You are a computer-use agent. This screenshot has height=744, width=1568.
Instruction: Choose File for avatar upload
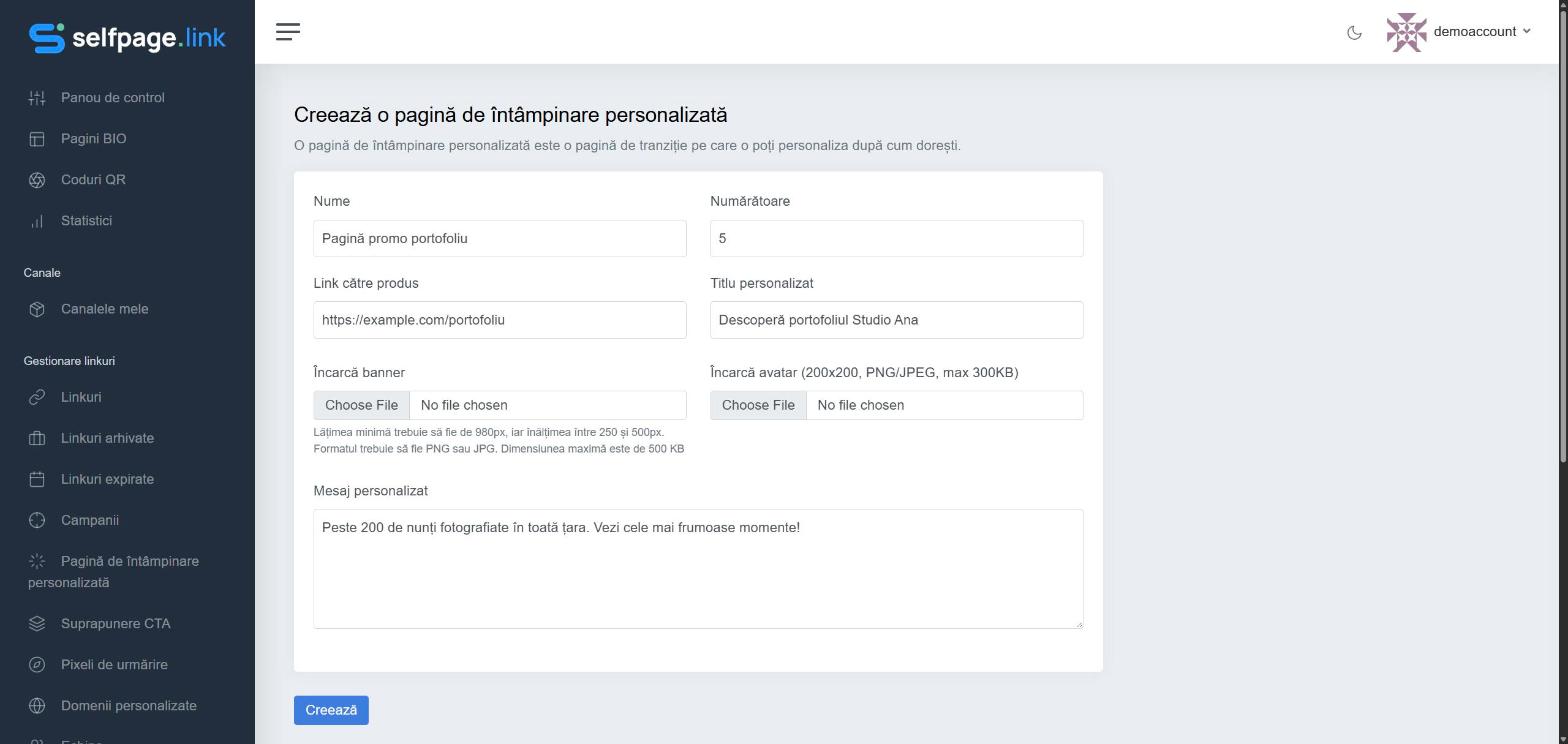[x=759, y=405]
